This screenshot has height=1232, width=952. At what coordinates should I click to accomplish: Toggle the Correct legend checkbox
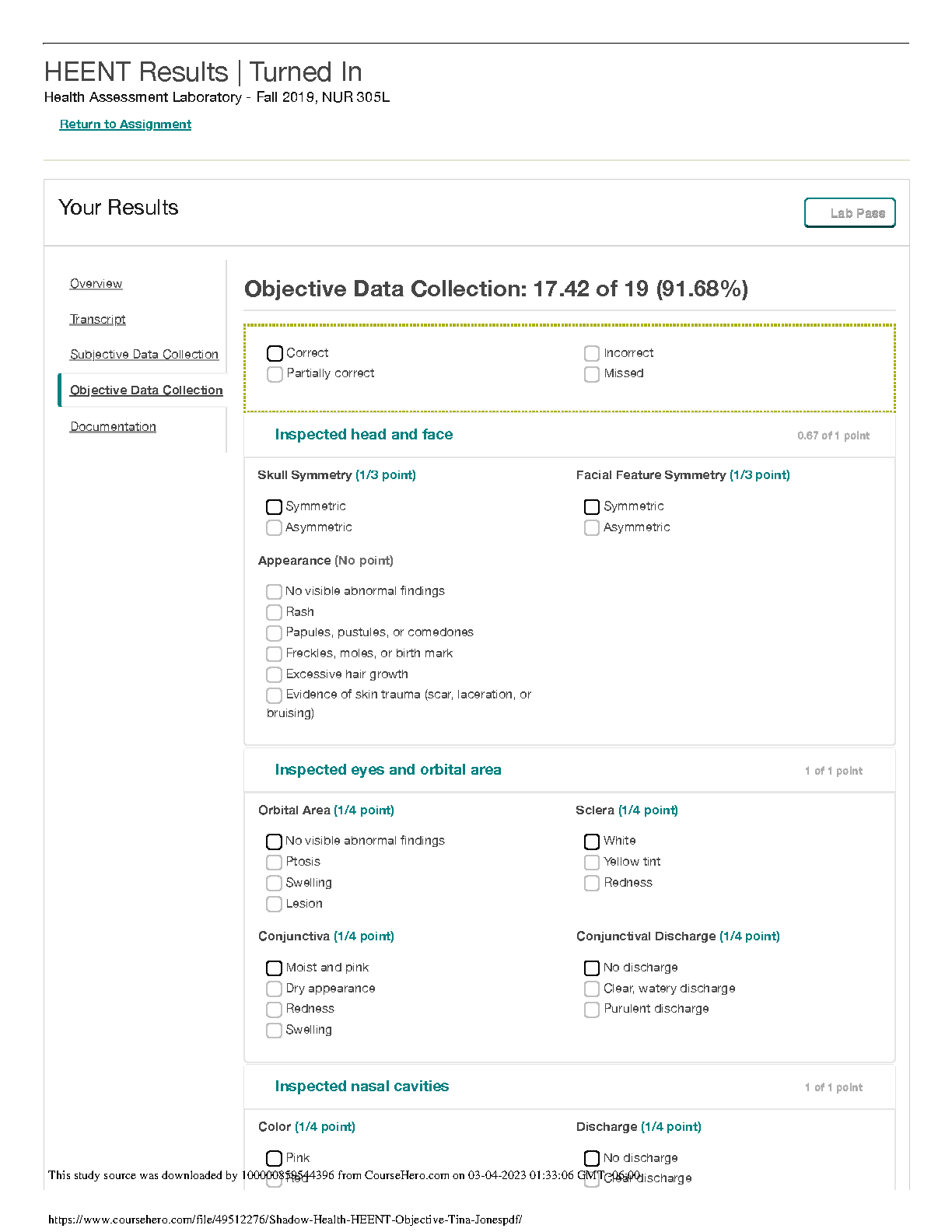[x=275, y=354]
